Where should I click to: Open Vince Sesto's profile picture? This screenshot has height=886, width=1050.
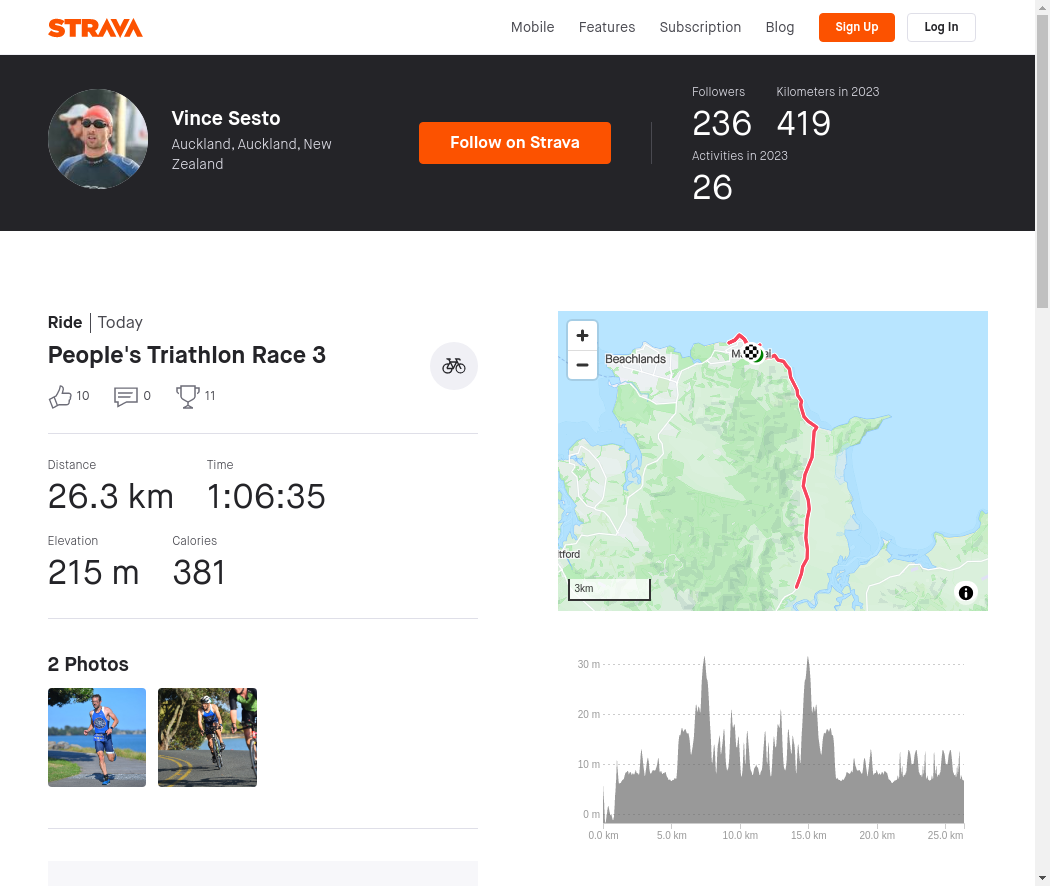coord(98,139)
